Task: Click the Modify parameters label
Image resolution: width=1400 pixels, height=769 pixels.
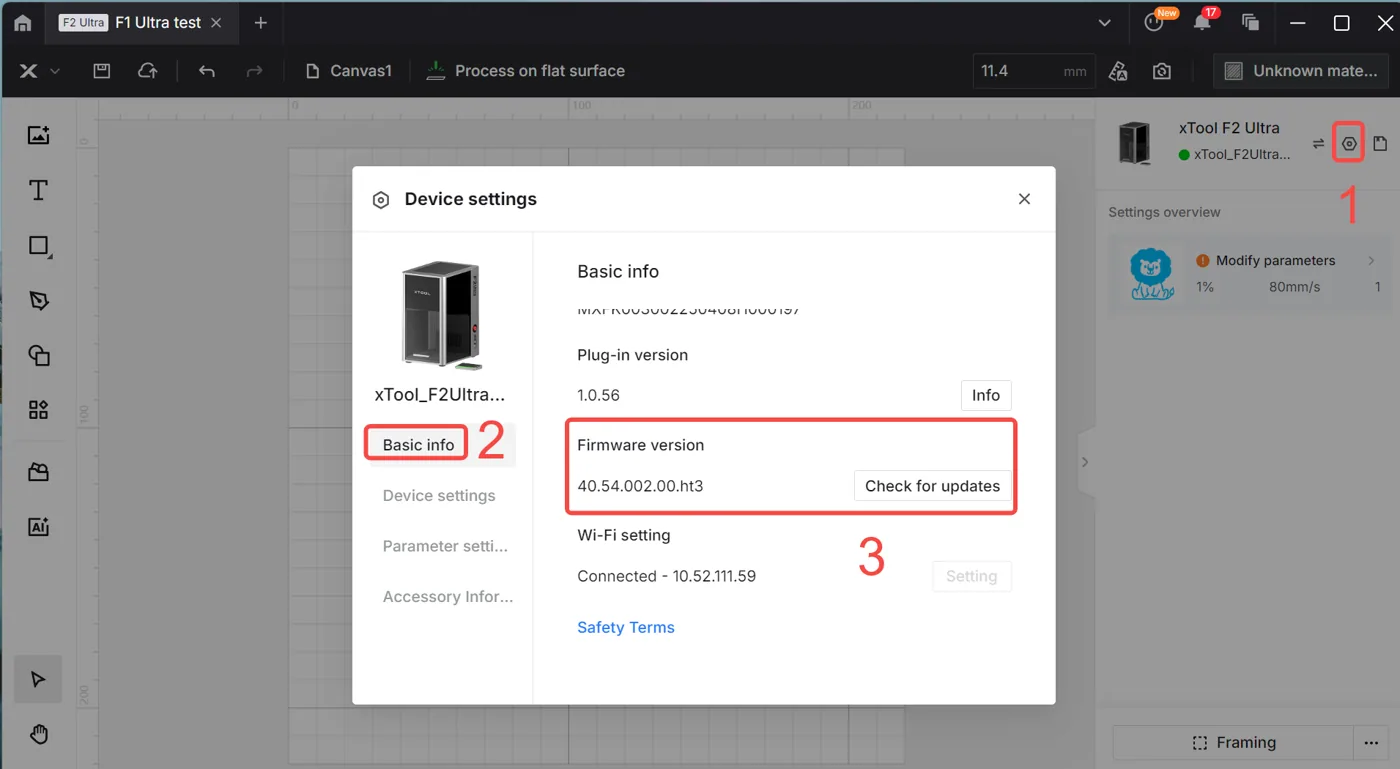Action: pyautogui.click(x=1275, y=260)
